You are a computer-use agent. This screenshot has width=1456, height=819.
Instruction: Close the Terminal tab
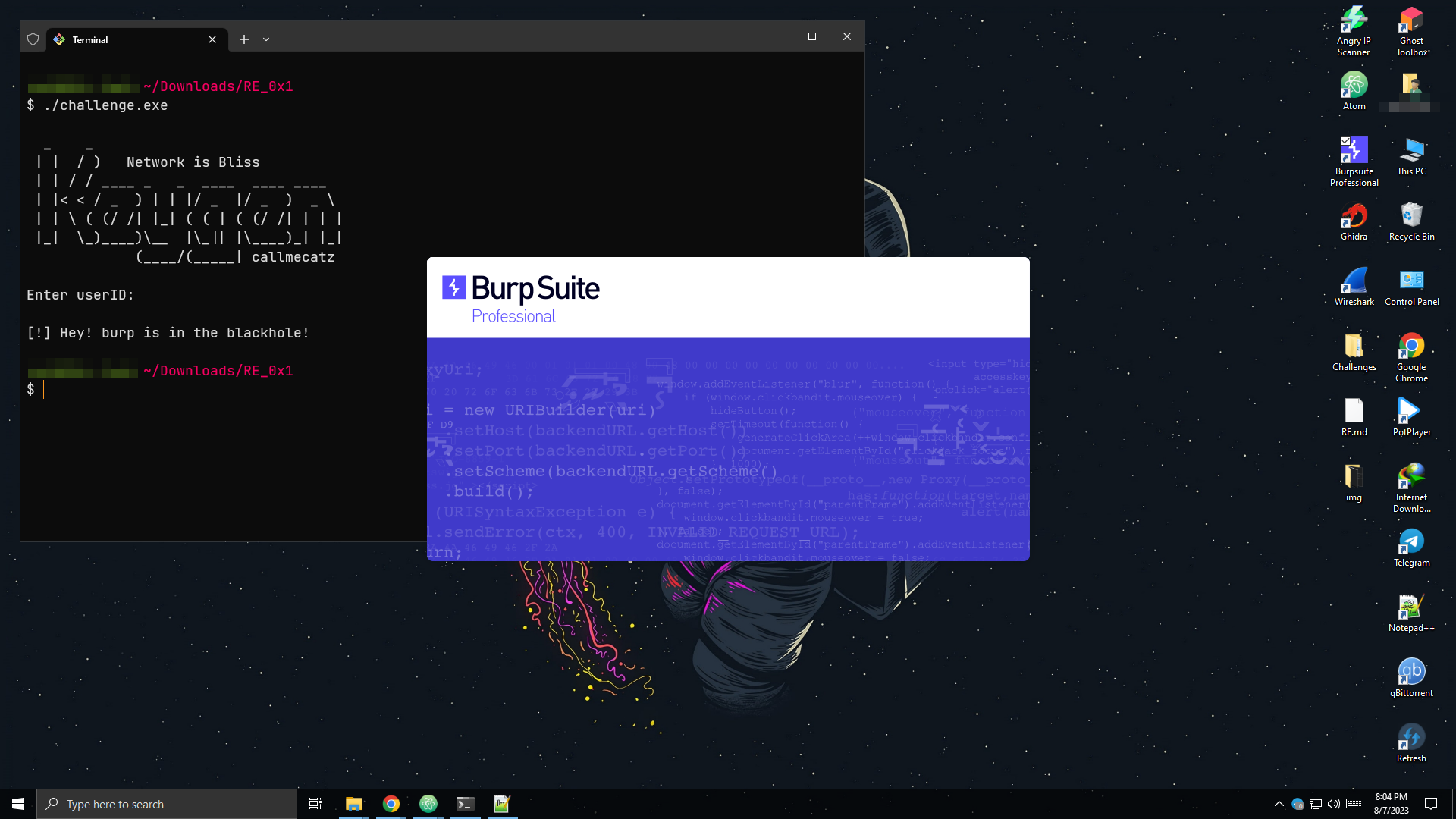tap(212, 39)
